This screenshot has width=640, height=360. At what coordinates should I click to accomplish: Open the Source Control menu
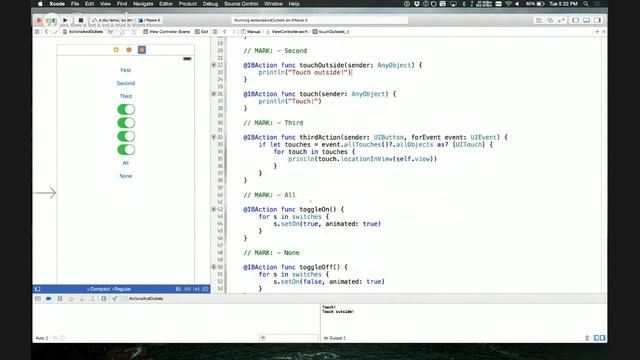tap(241, 4)
